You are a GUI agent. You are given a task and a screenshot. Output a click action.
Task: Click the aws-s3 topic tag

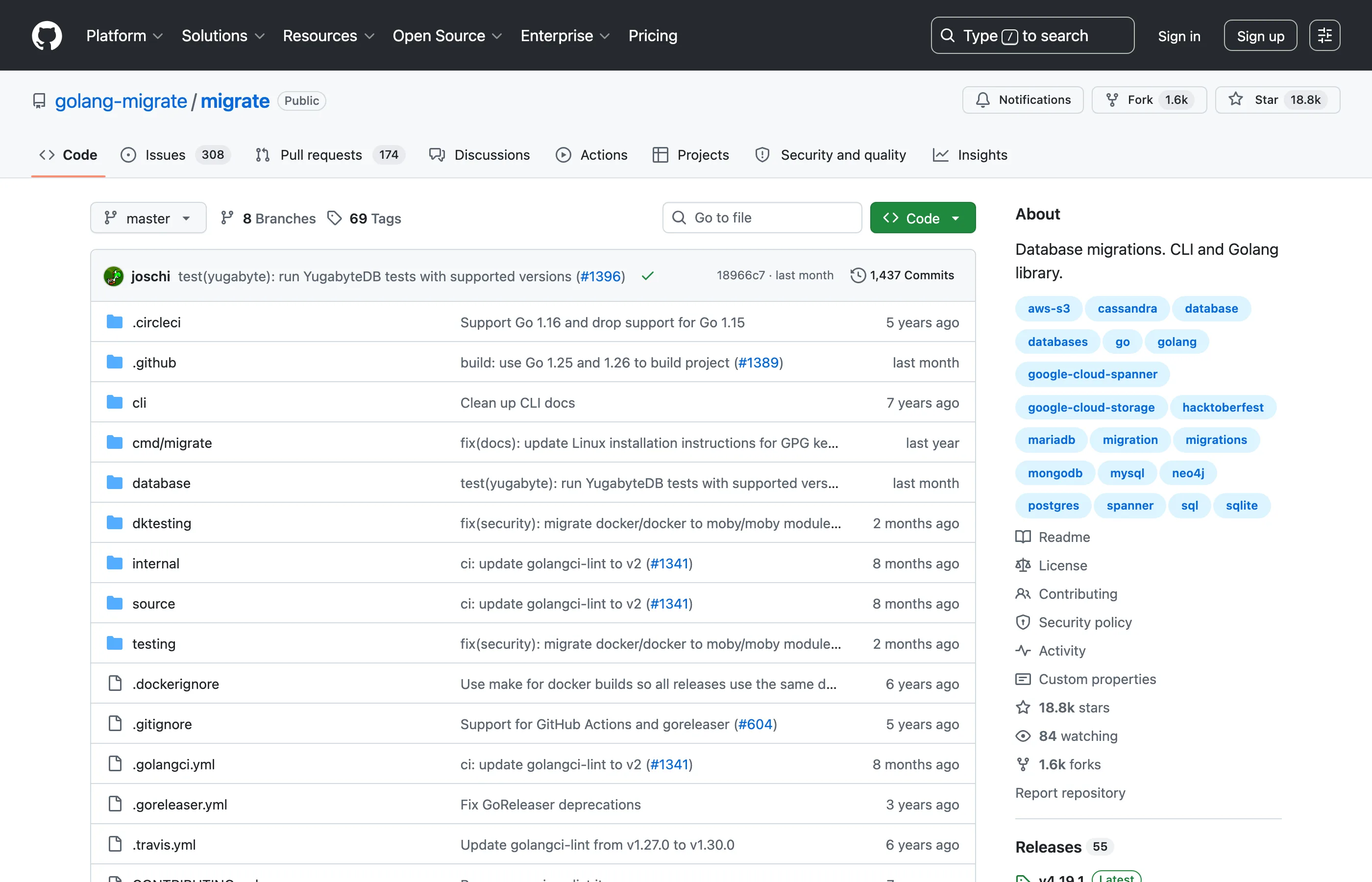tap(1049, 308)
